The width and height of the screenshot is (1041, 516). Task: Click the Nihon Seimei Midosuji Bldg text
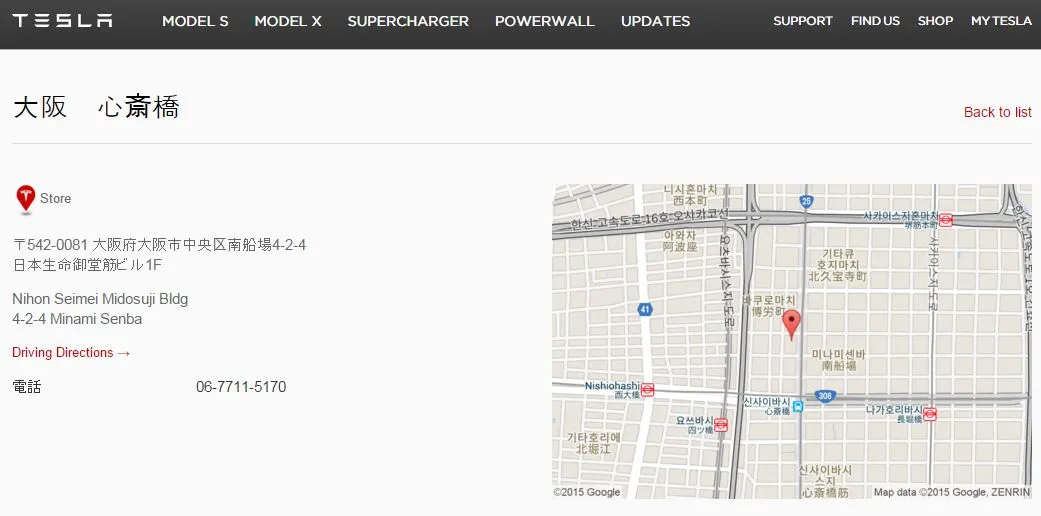point(100,299)
